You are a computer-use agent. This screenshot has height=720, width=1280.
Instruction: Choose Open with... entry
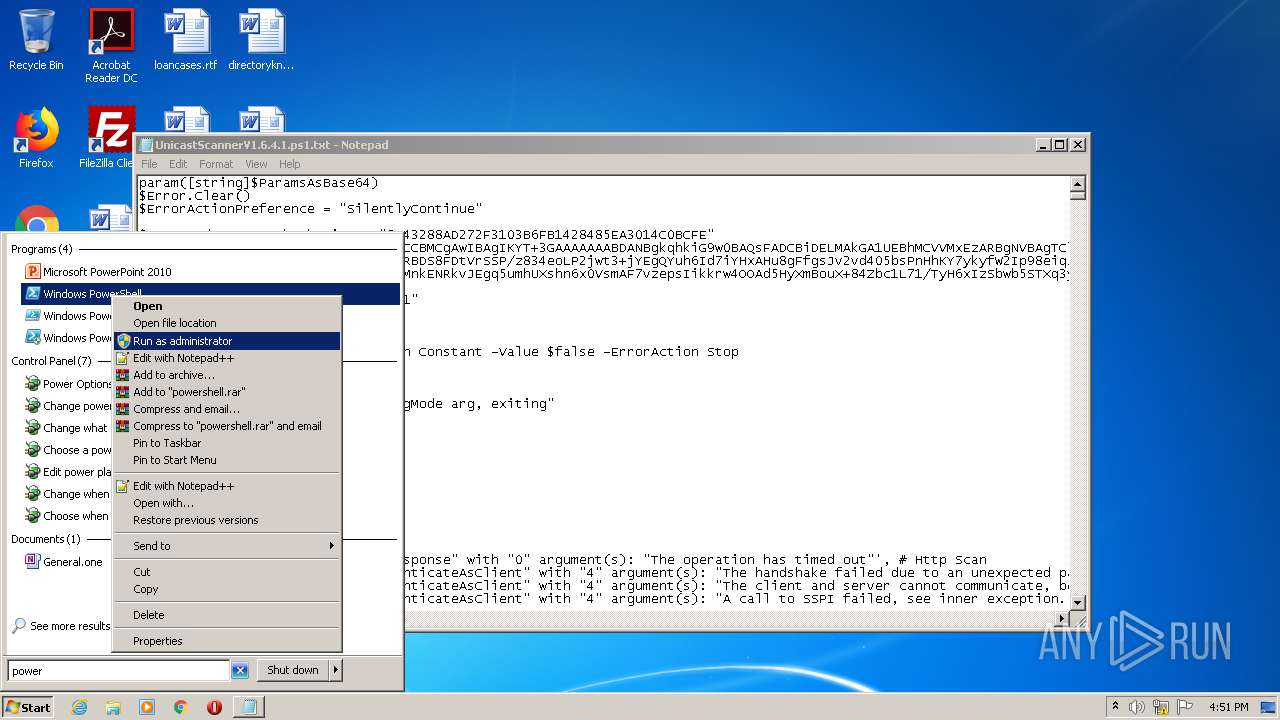click(x=227, y=503)
